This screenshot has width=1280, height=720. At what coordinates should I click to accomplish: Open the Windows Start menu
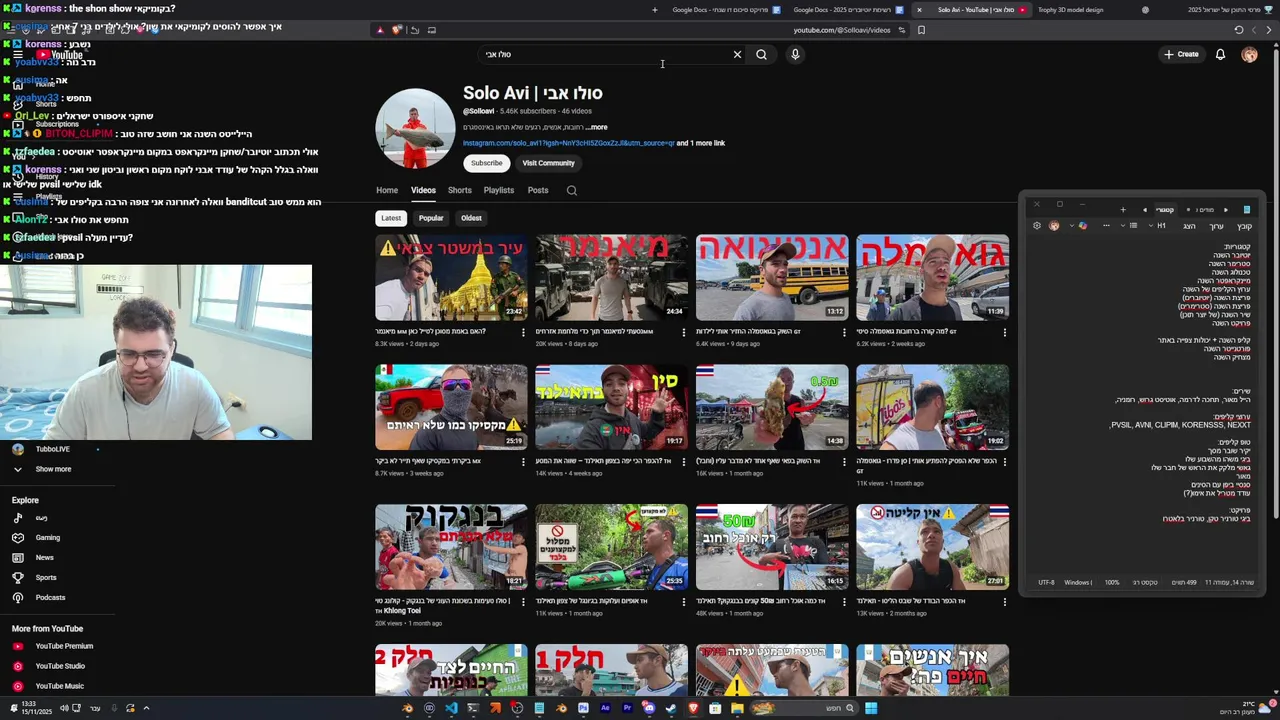coord(871,708)
